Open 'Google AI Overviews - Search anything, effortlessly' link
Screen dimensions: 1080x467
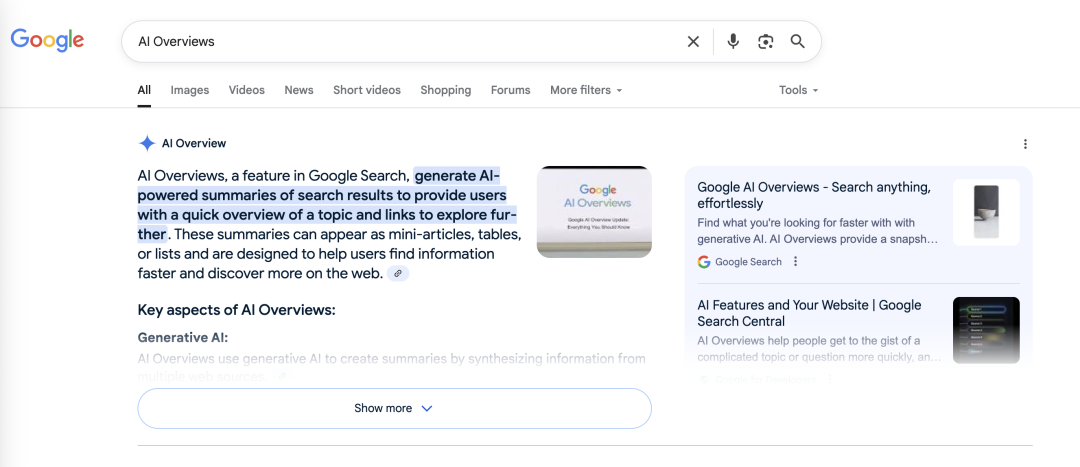pyautogui.click(x=814, y=195)
